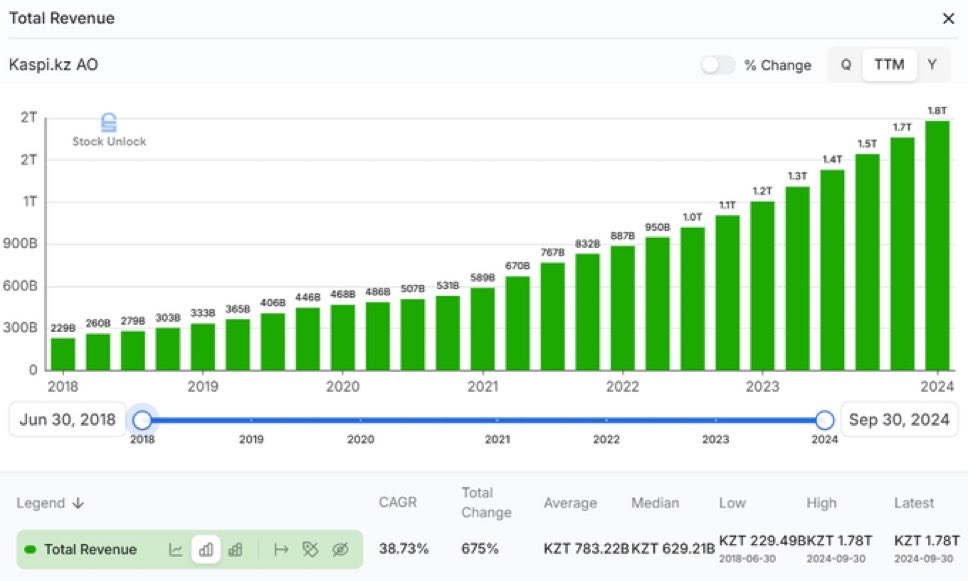The width and height of the screenshot is (968, 581).
Task: Select bar chart type for Total Revenue
Action: (206, 550)
